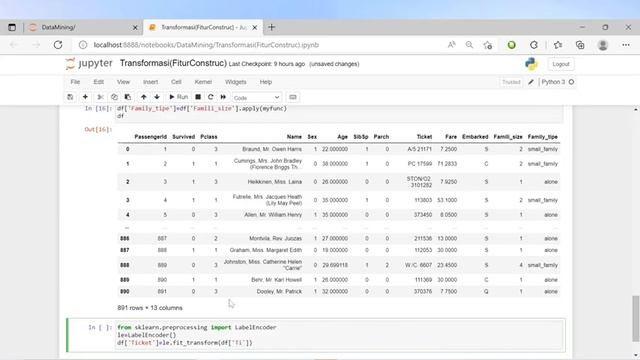Insert cell below with plus icon
Viewport: 640px width, 360px height.
[85, 97]
